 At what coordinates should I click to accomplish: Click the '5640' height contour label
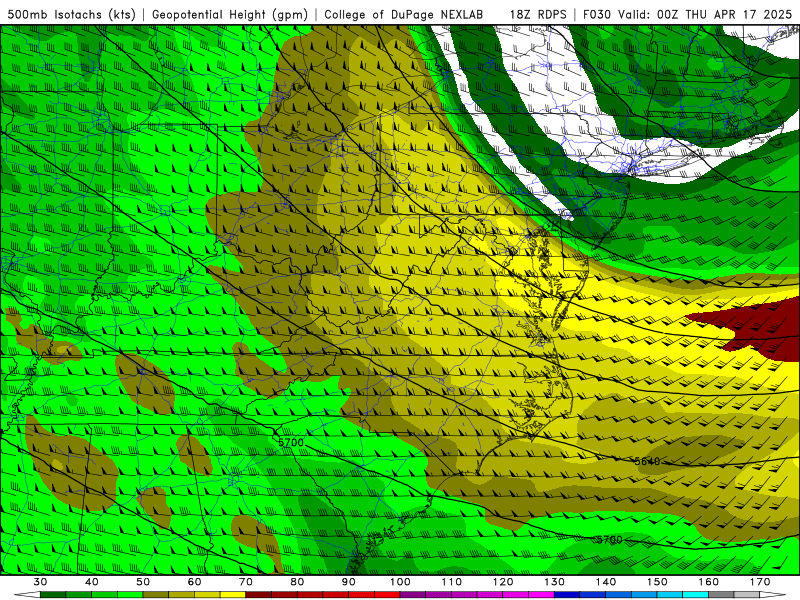pos(647,462)
